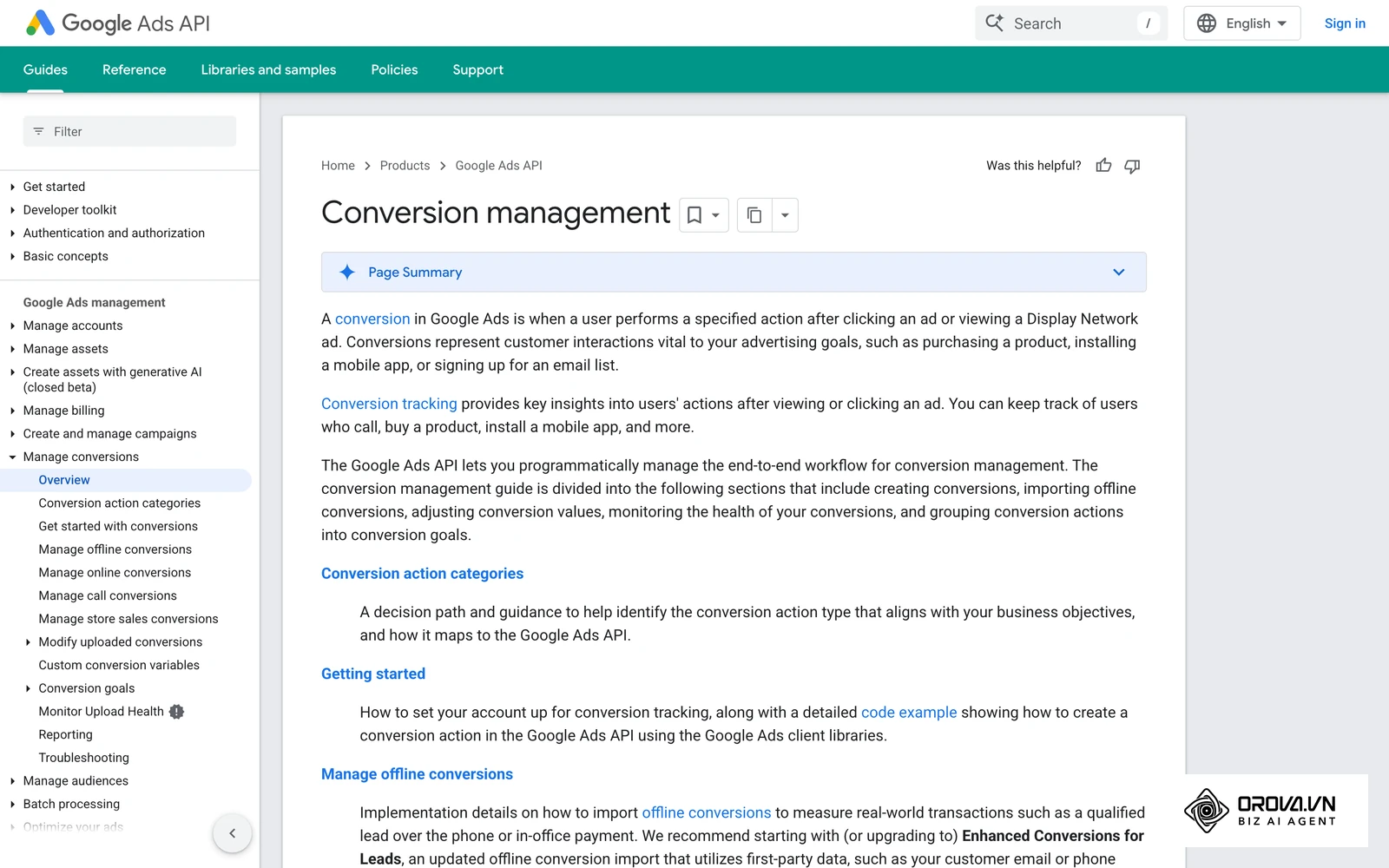Viewport: 1389px width, 868px height.
Task: Click the bookmark icon beside page title
Action: pyautogui.click(x=694, y=215)
